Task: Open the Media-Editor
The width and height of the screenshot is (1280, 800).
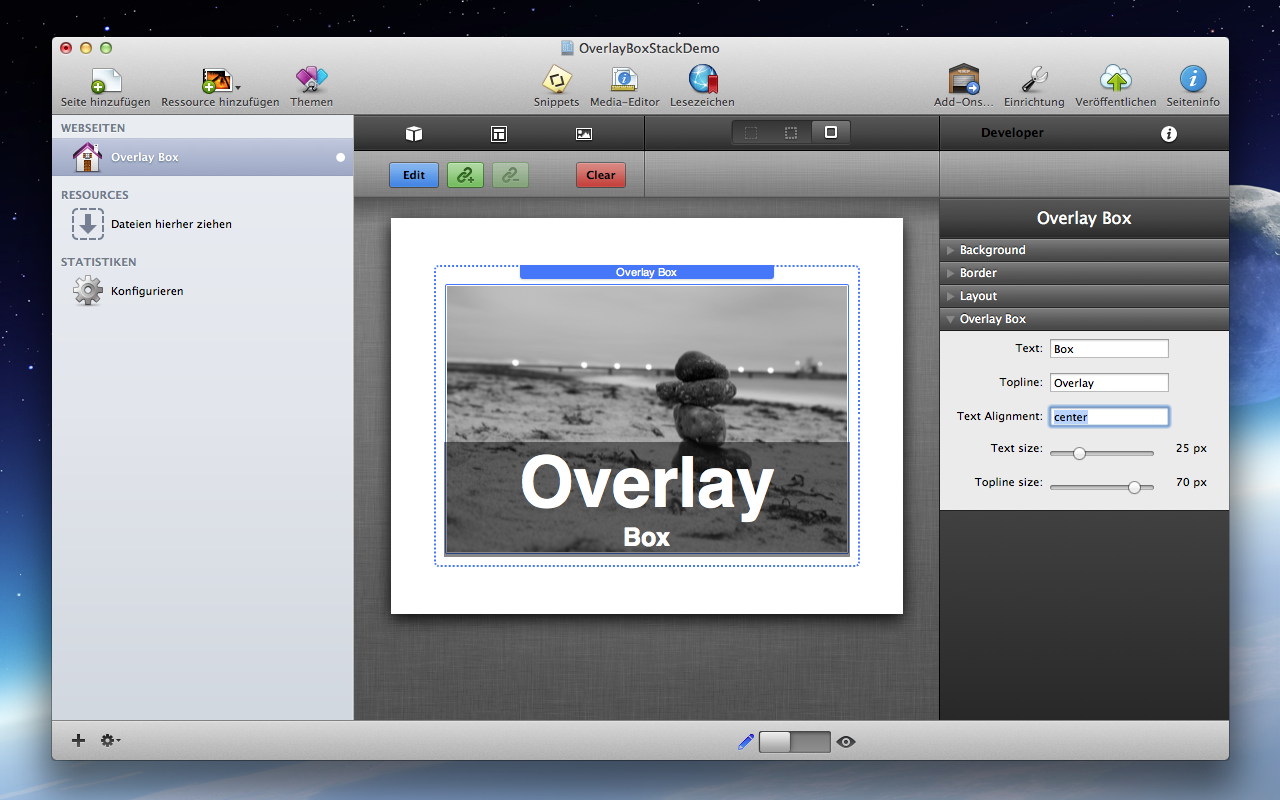Action: click(624, 80)
